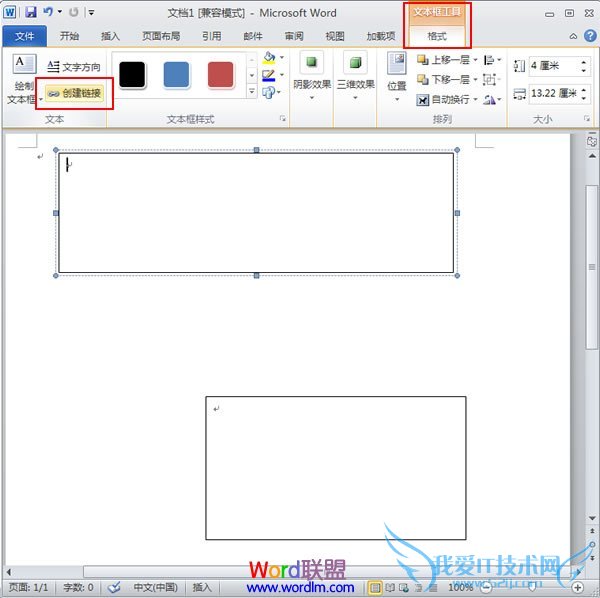
Task: Click 中文(中国) language indicator
Action: (x=155, y=587)
